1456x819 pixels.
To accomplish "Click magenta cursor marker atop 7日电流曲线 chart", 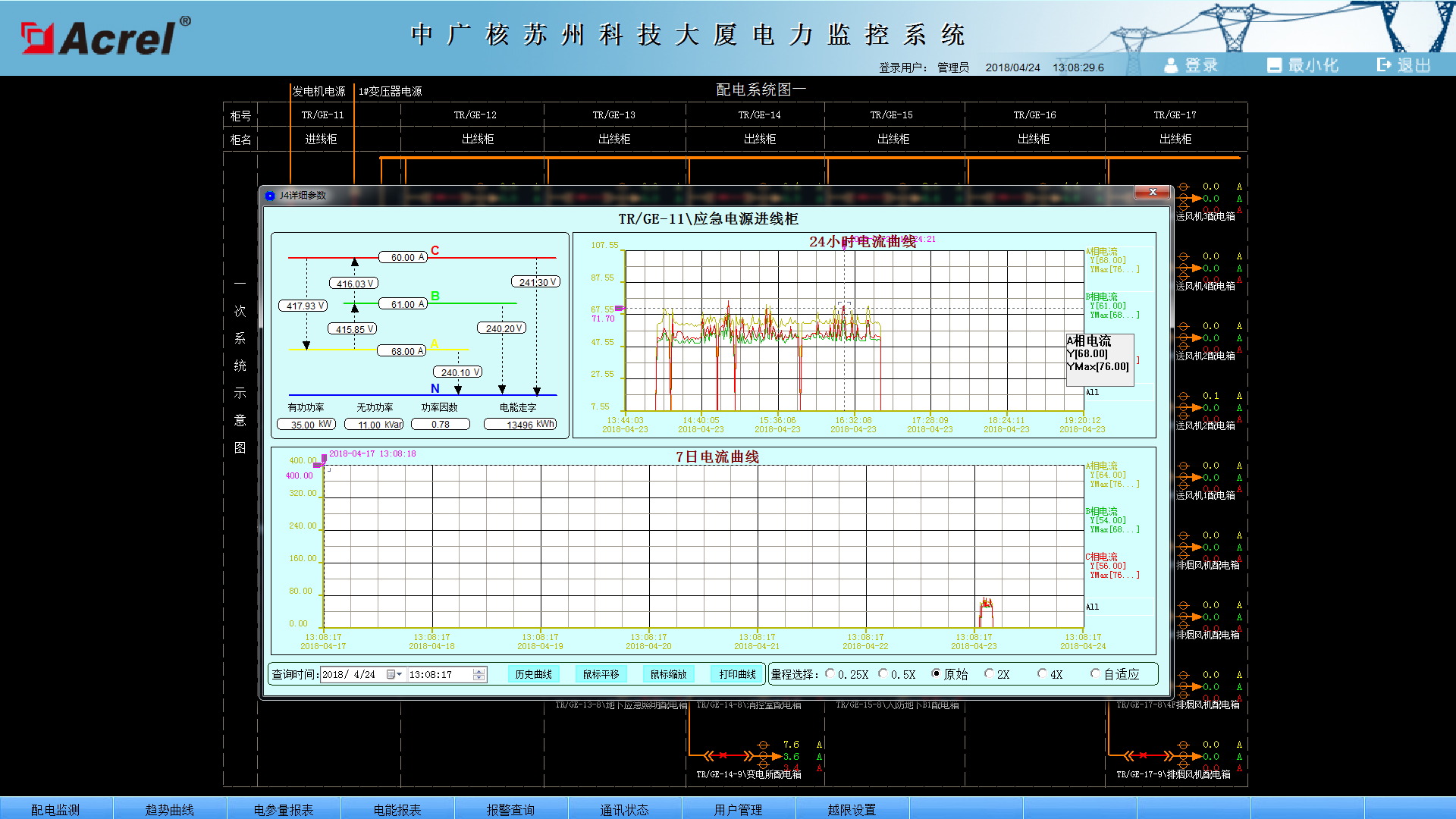I will tap(324, 459).
